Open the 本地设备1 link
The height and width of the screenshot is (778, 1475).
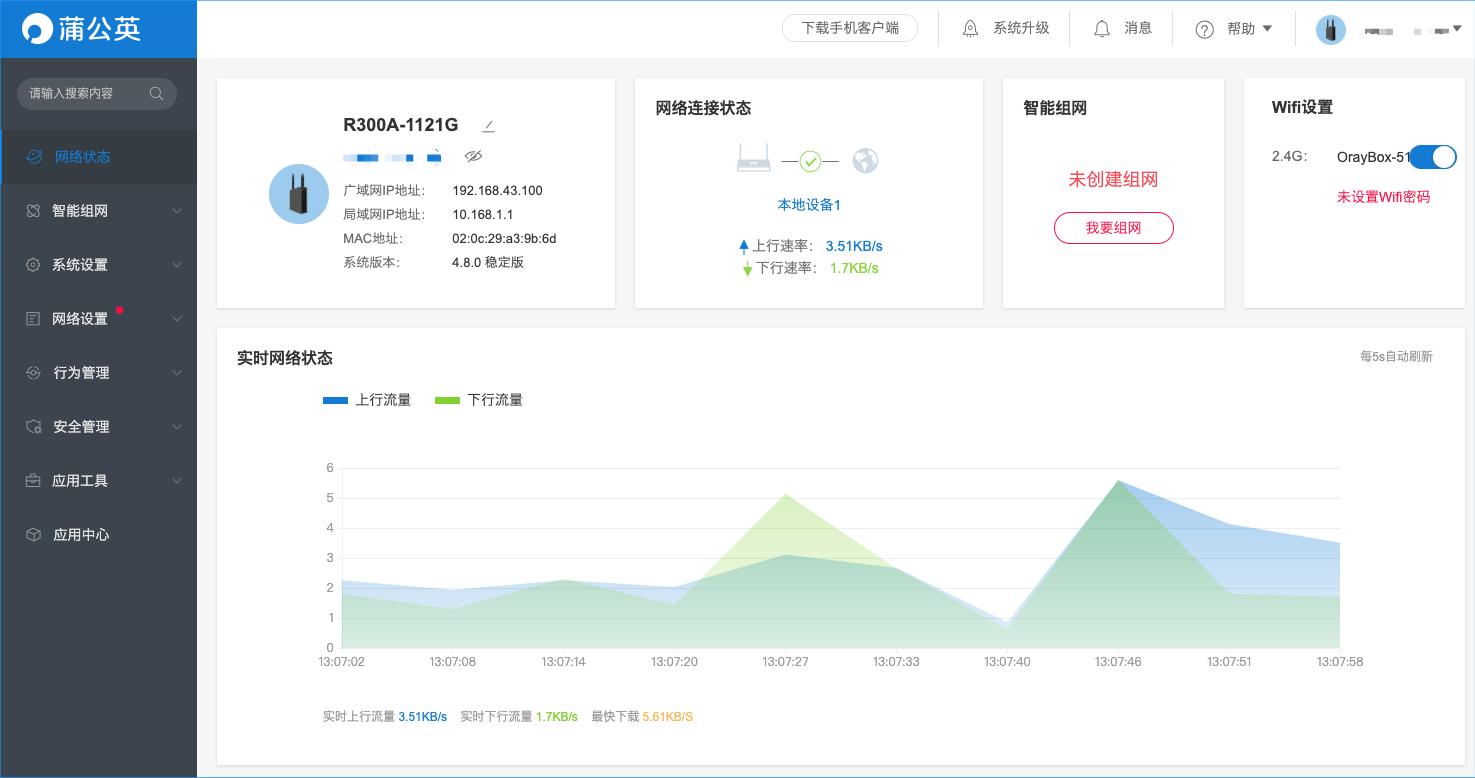pyautogui.click(x=808, y=204)
